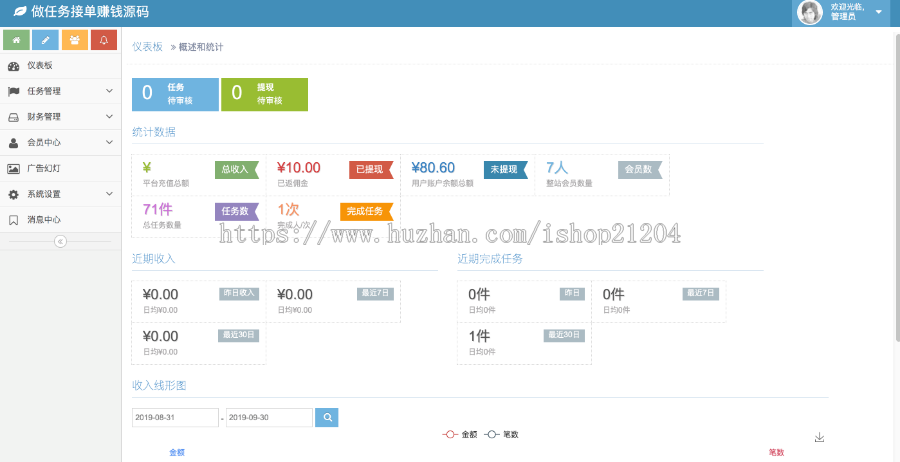Open the 会员中心 menu item
Image resolution: width=900 pixels, height=462 pixels.
(60, 143)
